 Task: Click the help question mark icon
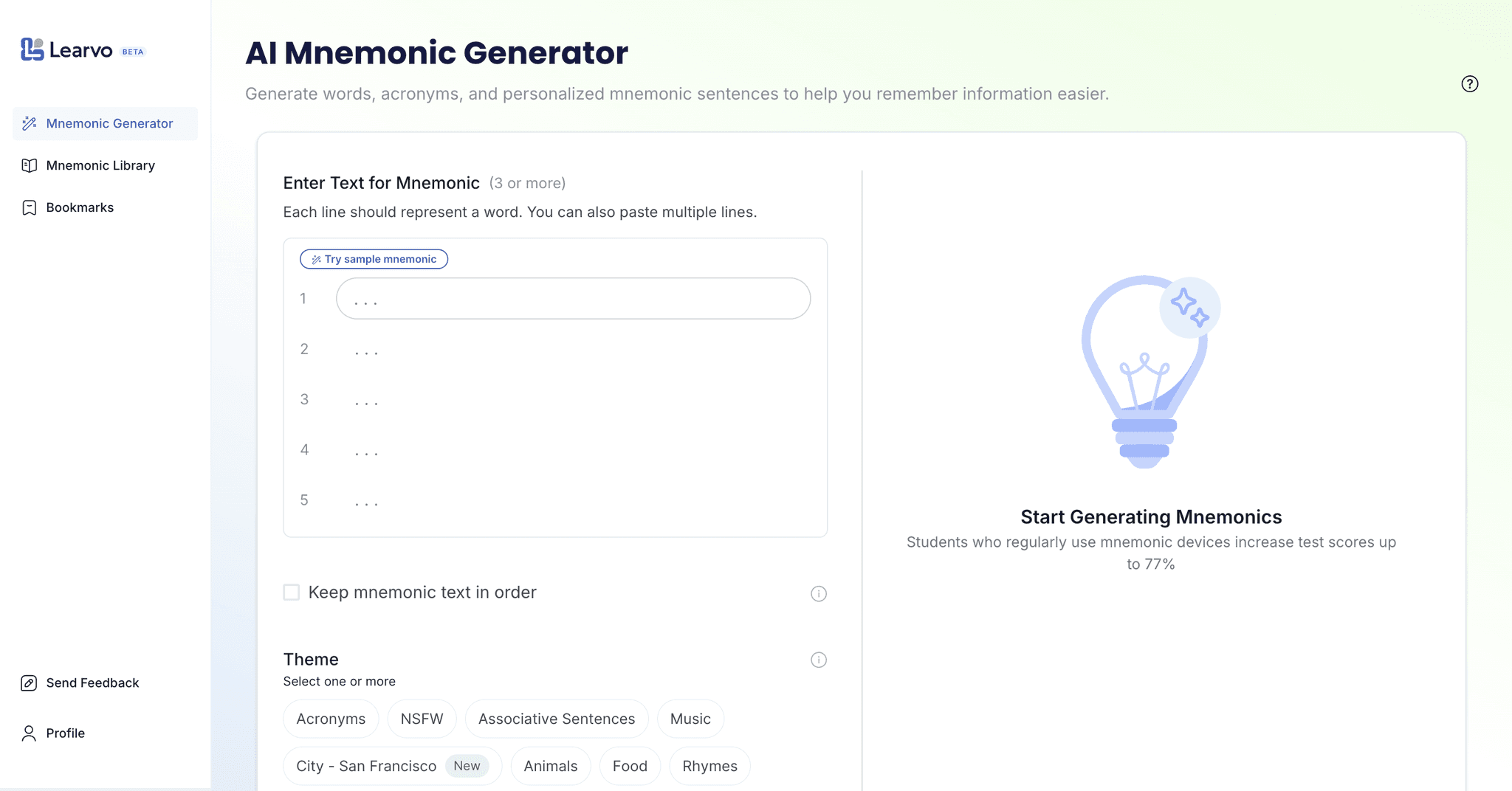(1469, 84)
